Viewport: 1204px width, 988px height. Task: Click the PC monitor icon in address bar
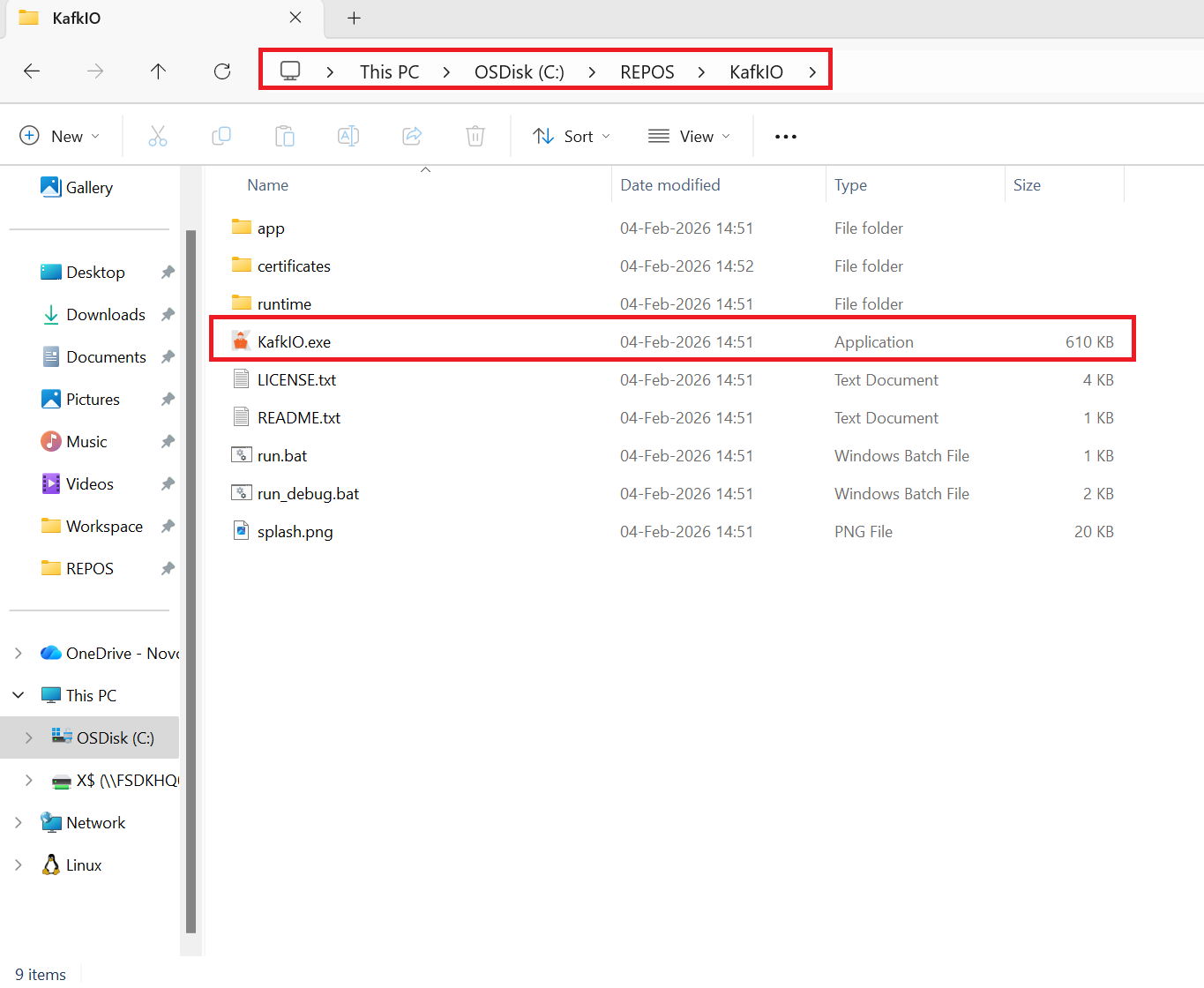(x=290, y=71)
